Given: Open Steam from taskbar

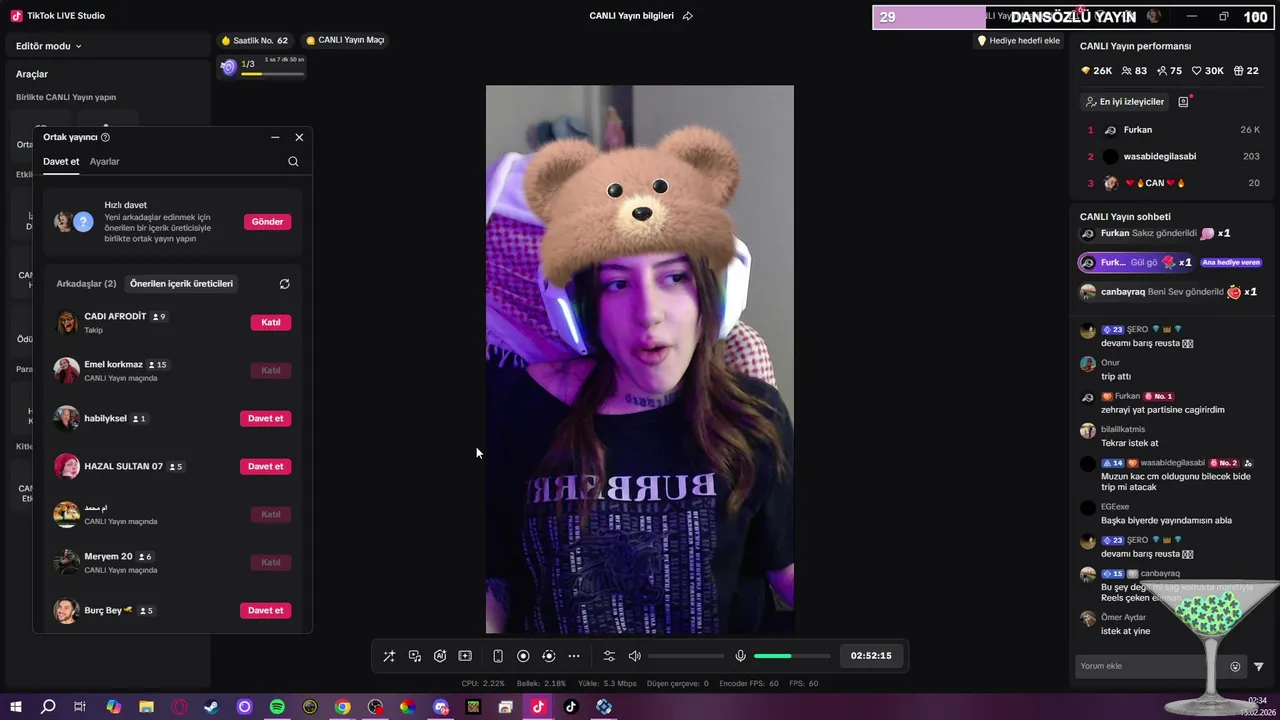Looking at the screenshot, I should 211,707.
